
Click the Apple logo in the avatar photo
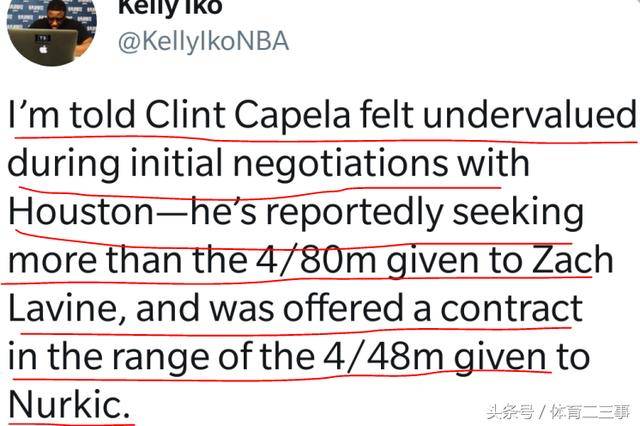[44, 50]
